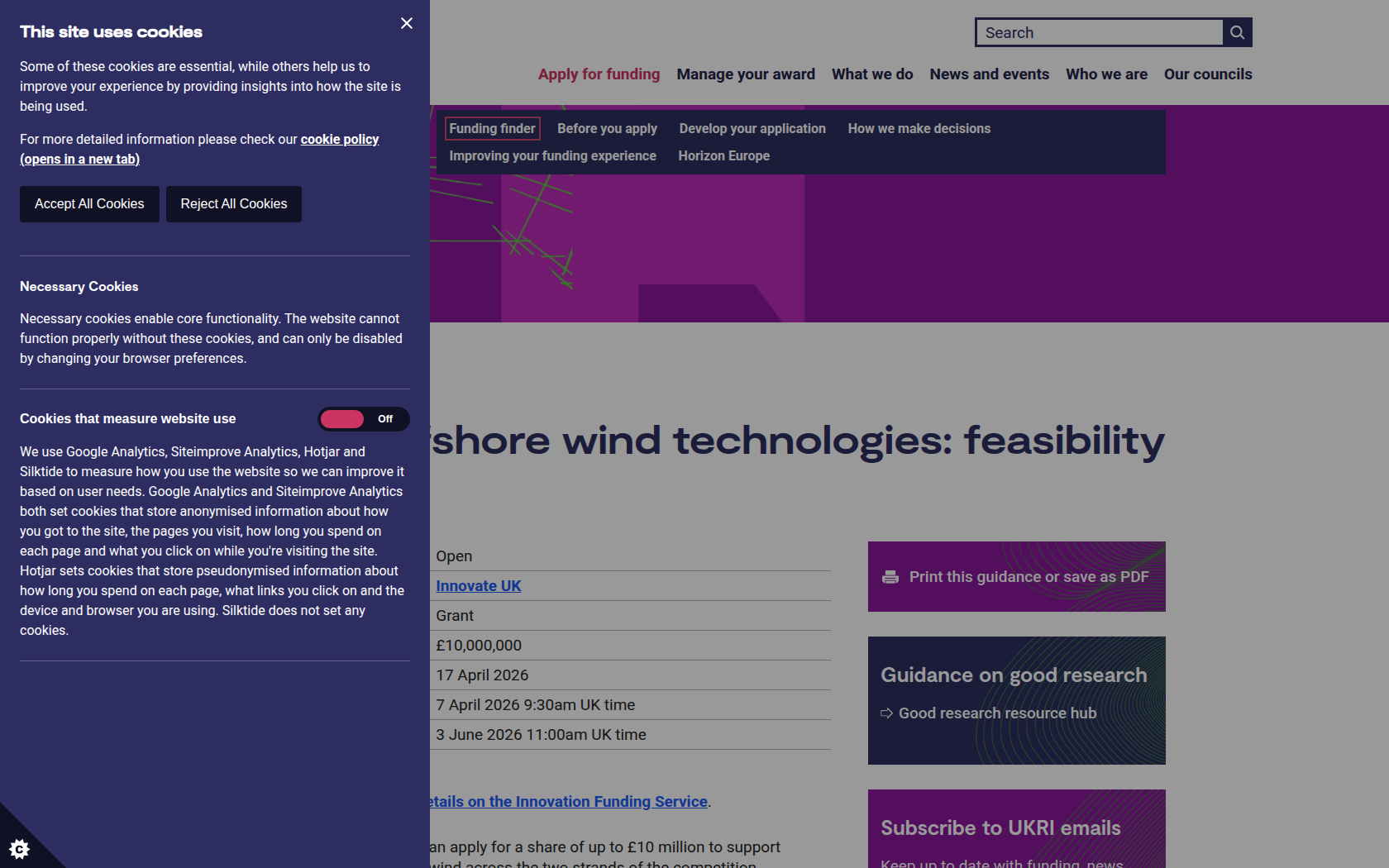Follow the Innovate UK funder link
Viewport: 1389px width, 868px height.
pos(478,586)
